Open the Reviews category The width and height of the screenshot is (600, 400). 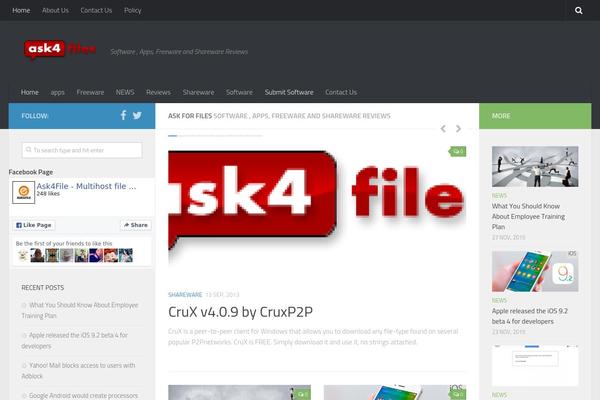coord(158,92)
